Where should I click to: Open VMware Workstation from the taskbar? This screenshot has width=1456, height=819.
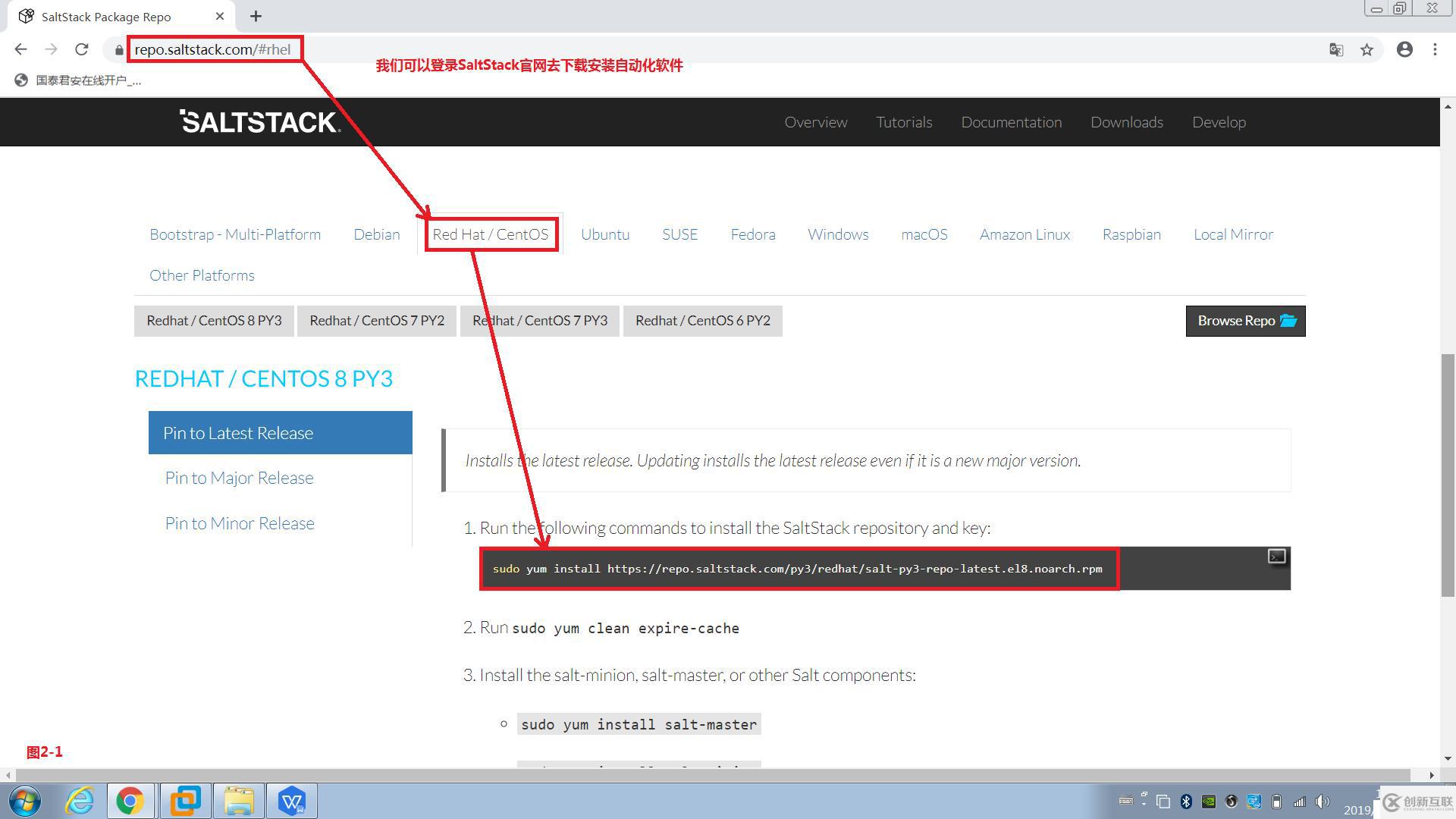(185, 801)
